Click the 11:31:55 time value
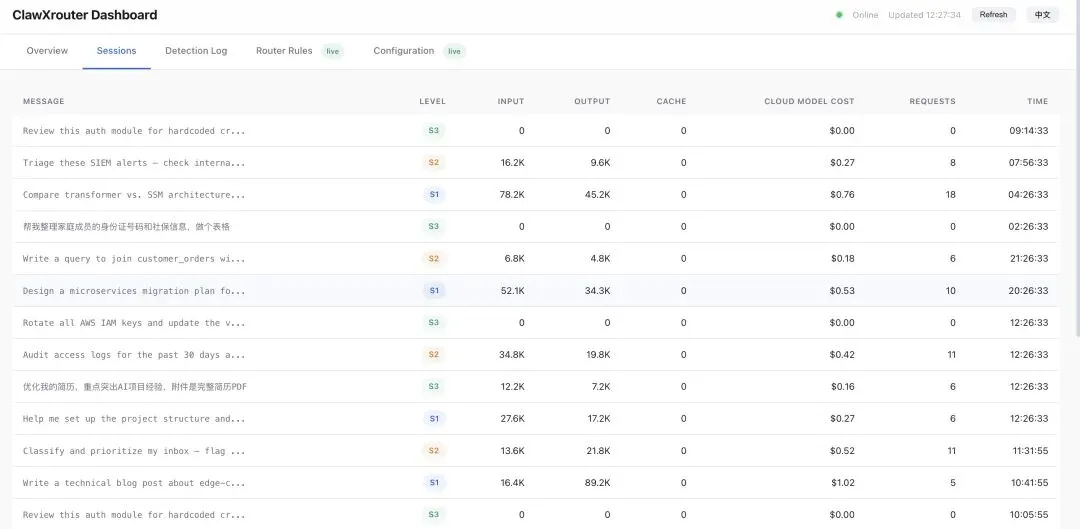 (1030, 451)
